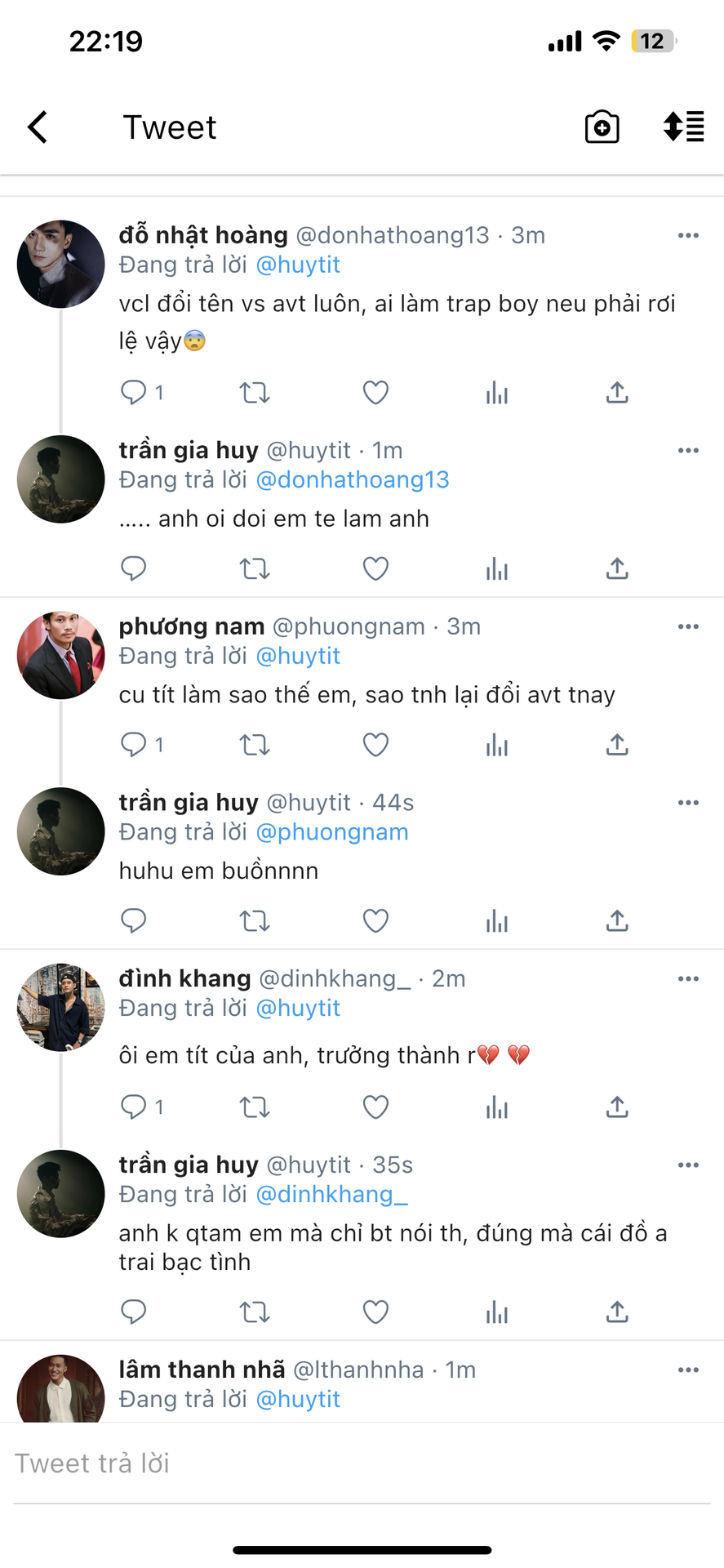Like the "trai bạc tình" reply
724x1568 pixels.
(x=375, y=1312)
